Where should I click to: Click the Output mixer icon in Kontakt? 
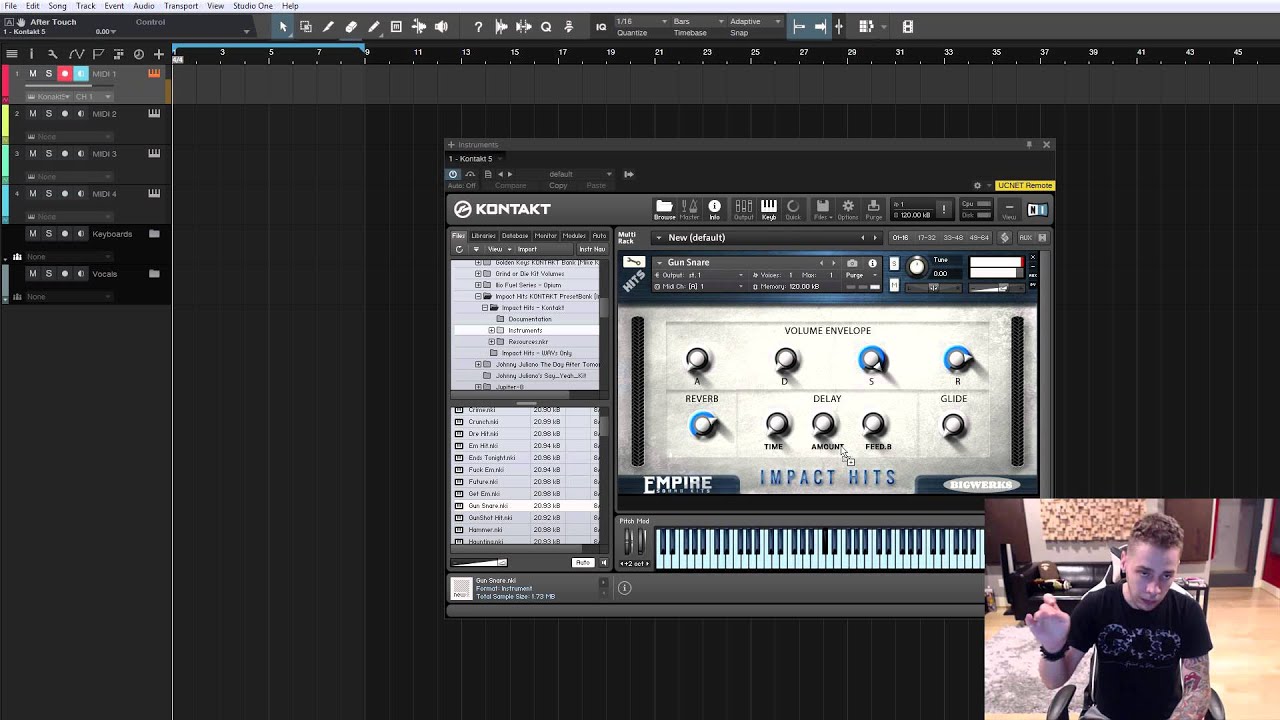tap(744, 208)
